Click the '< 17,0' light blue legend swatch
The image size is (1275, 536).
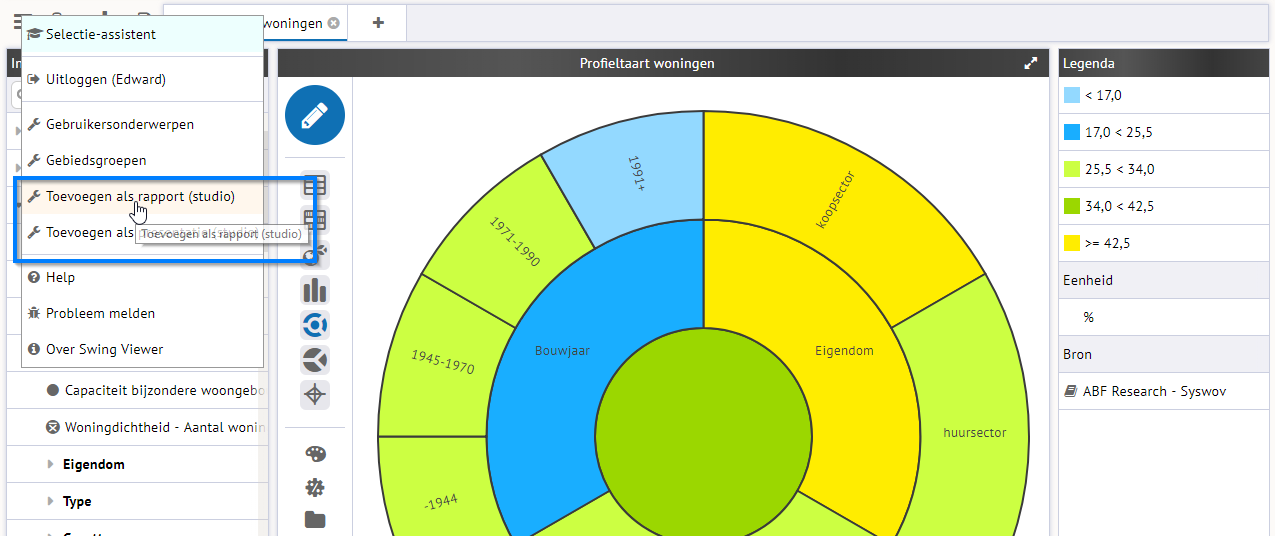point(1072,95)
